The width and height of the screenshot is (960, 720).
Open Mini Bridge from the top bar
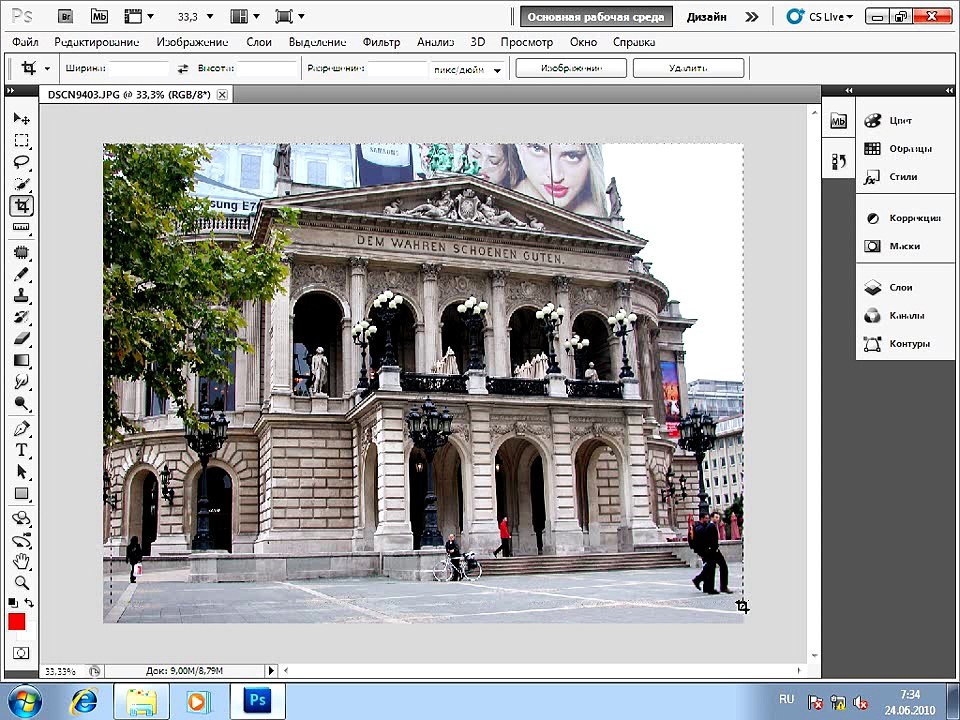tap(99, 17)
